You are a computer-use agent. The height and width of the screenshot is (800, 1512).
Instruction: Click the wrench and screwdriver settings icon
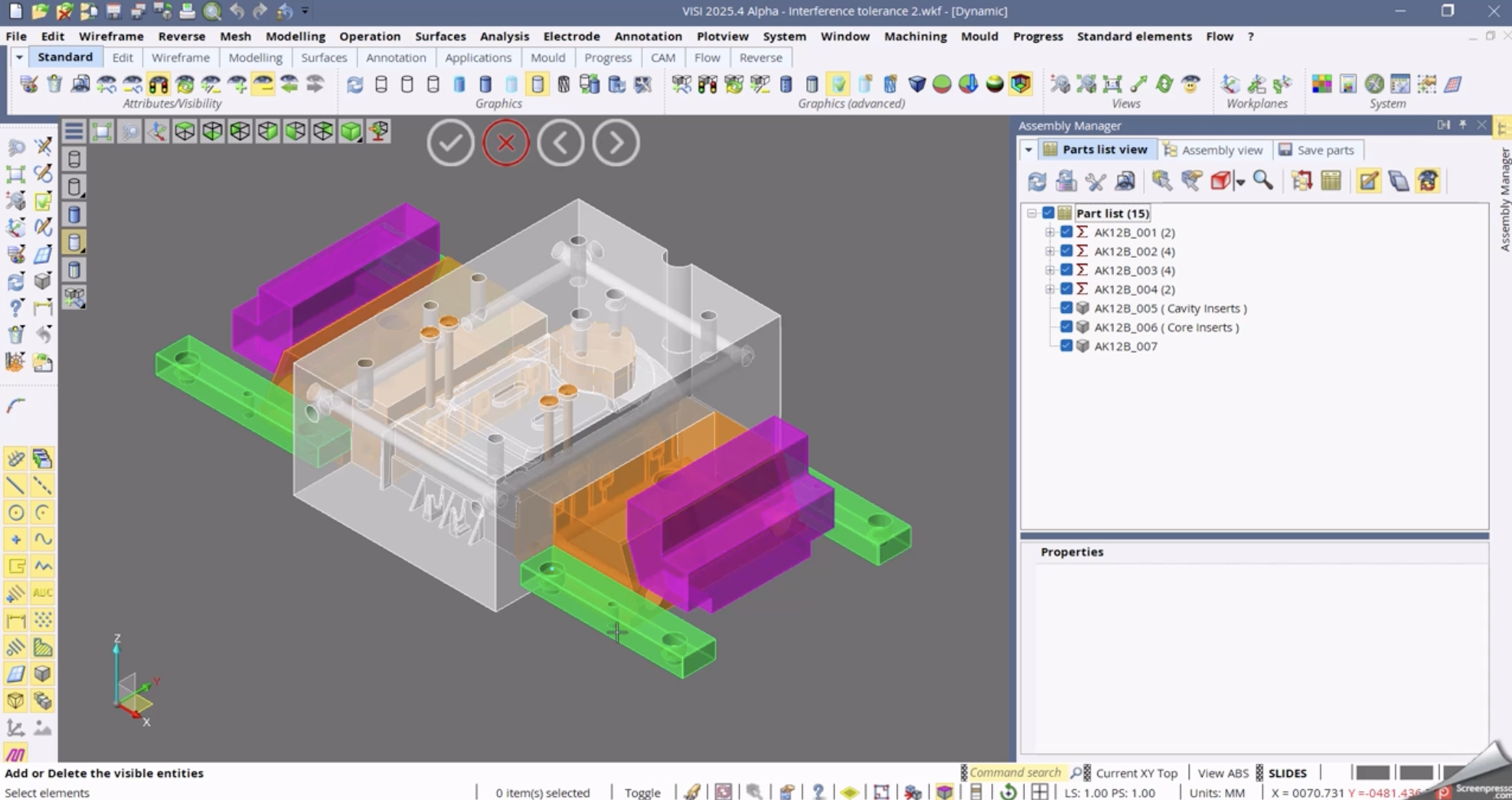tap(1096, 181)
